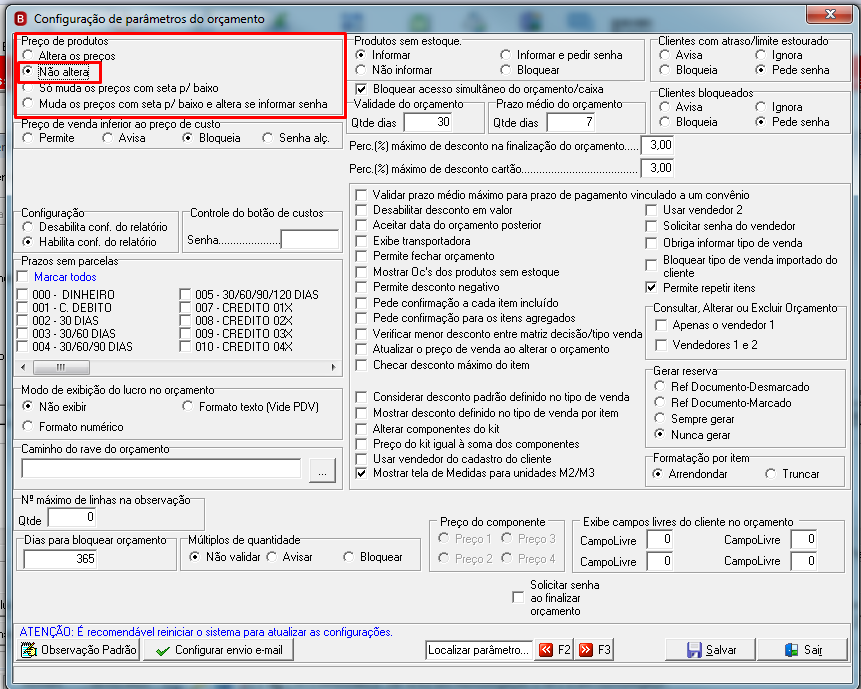Click the Localizar parâmetro search field
This screenshot has width=861, height=689.
(479, 650)
